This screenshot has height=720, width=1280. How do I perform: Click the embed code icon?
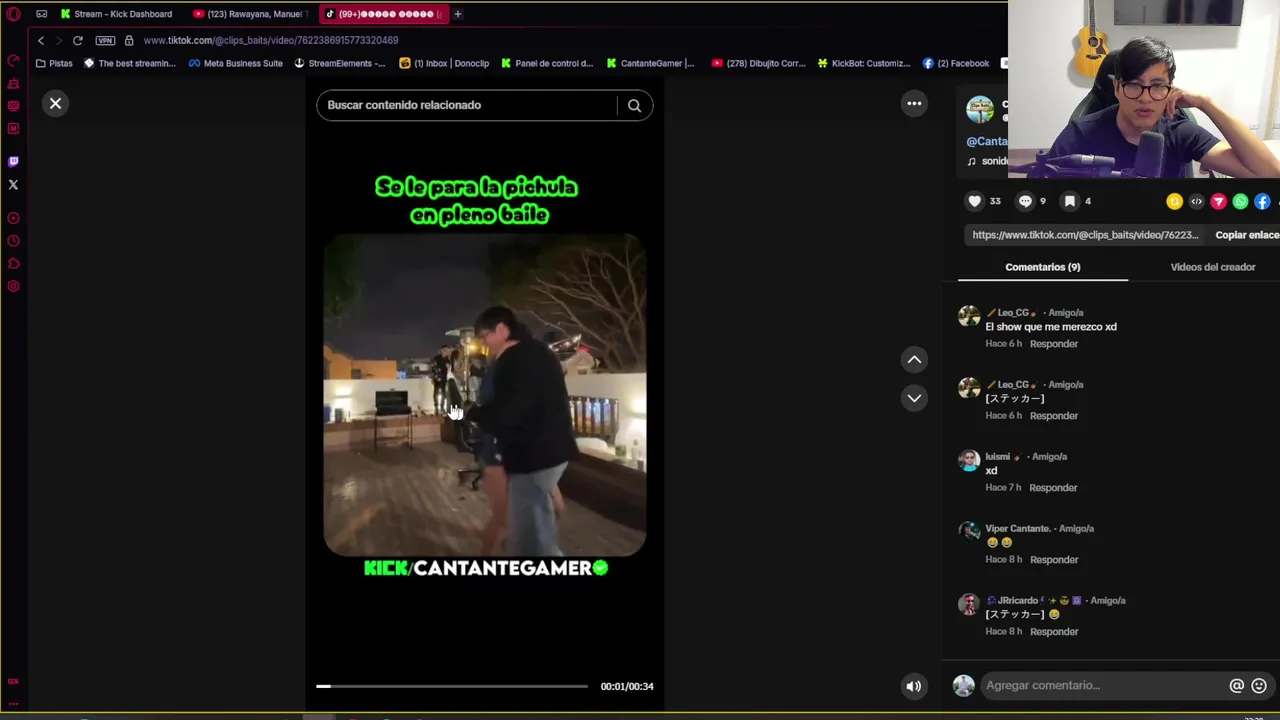1197,202
